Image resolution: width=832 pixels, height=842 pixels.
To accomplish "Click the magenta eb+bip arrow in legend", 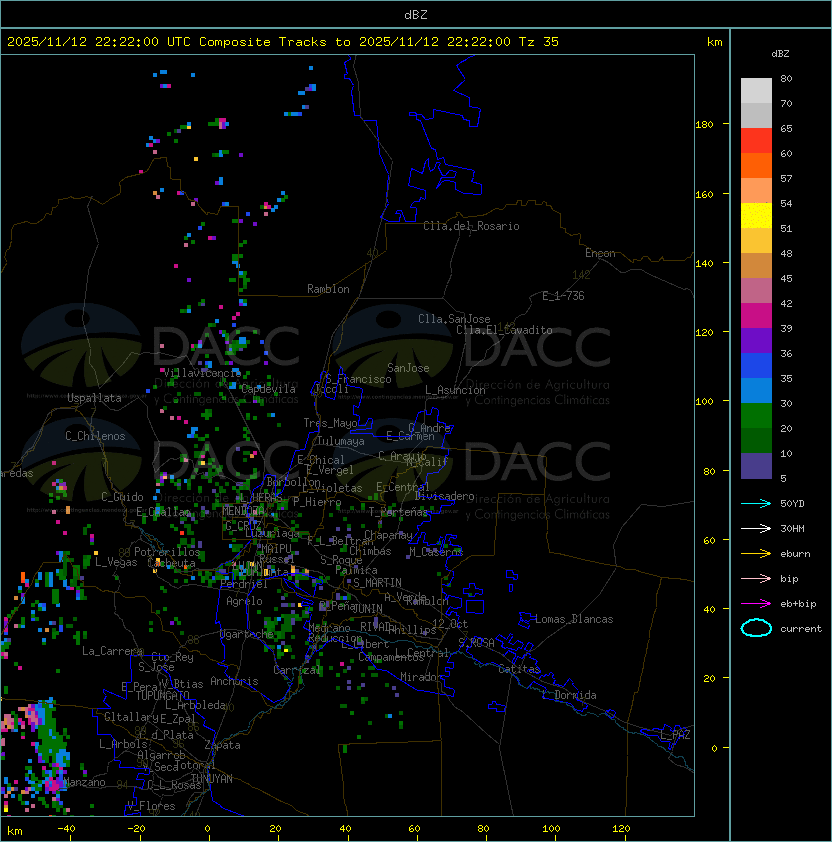I will click(x=756, y=604).
